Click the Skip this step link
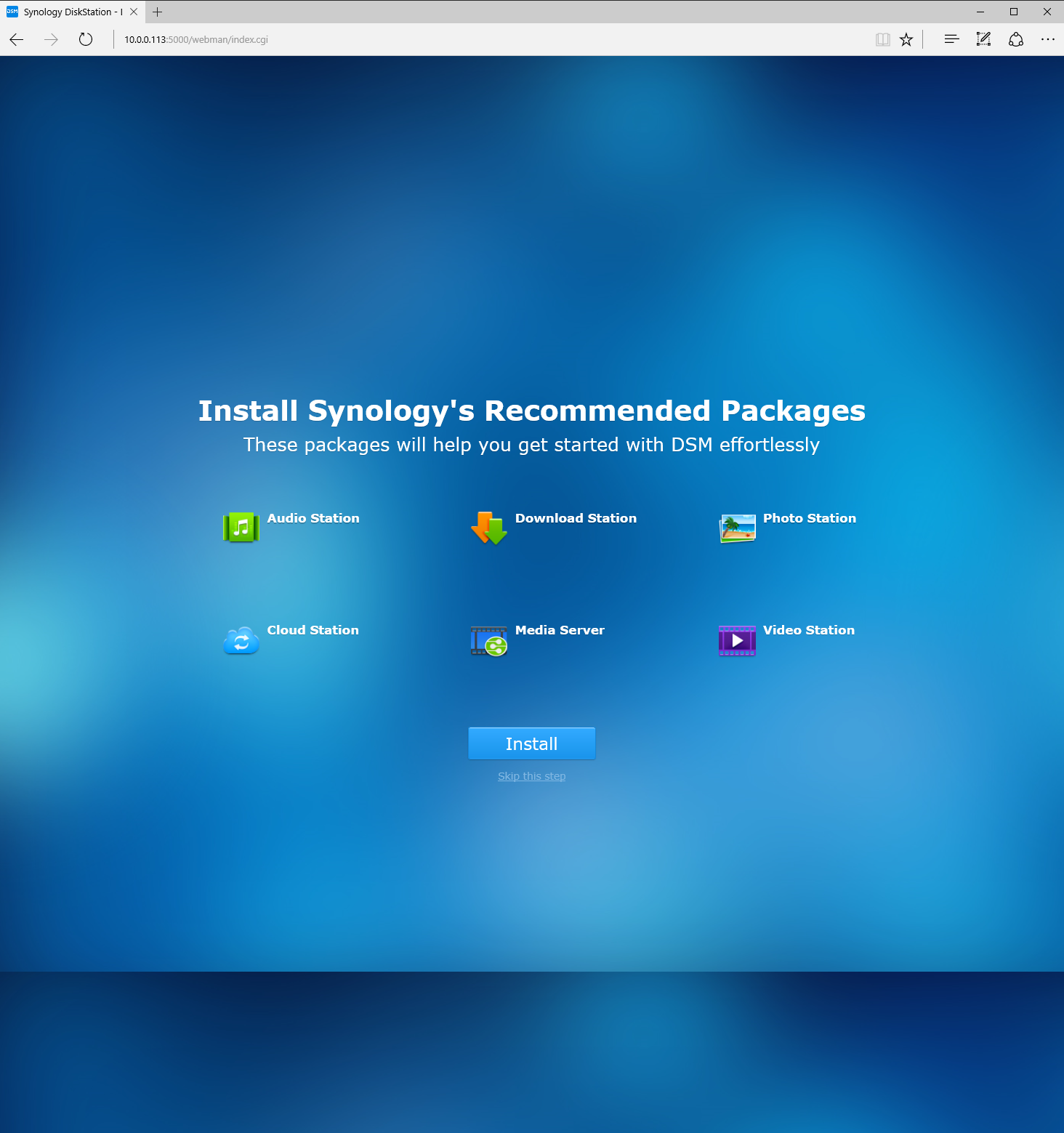This screenshot has height=1133, width=1064. 531,776
